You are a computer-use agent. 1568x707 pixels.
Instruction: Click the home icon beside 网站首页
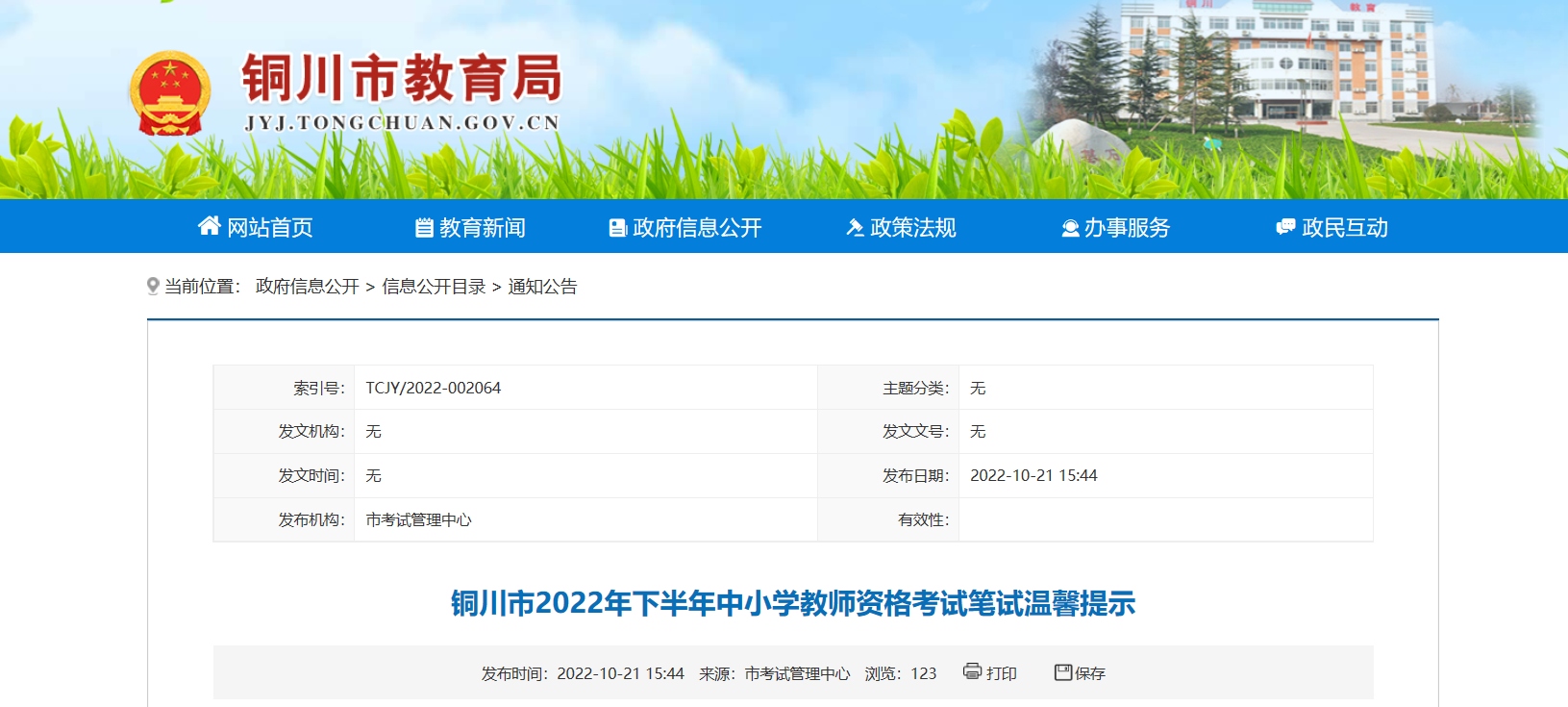point(209,226)
